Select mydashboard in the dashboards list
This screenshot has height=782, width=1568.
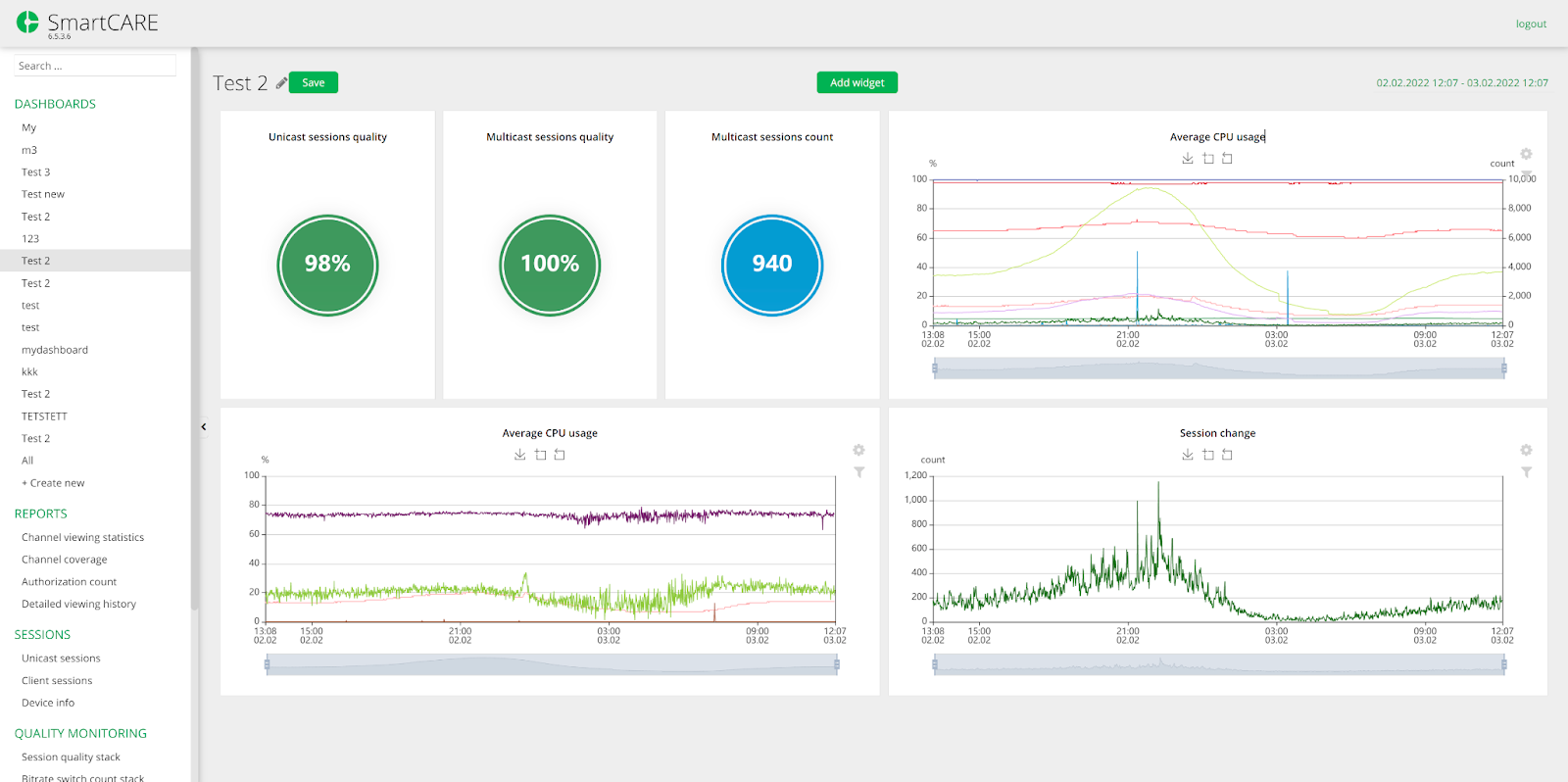point(55,350)
